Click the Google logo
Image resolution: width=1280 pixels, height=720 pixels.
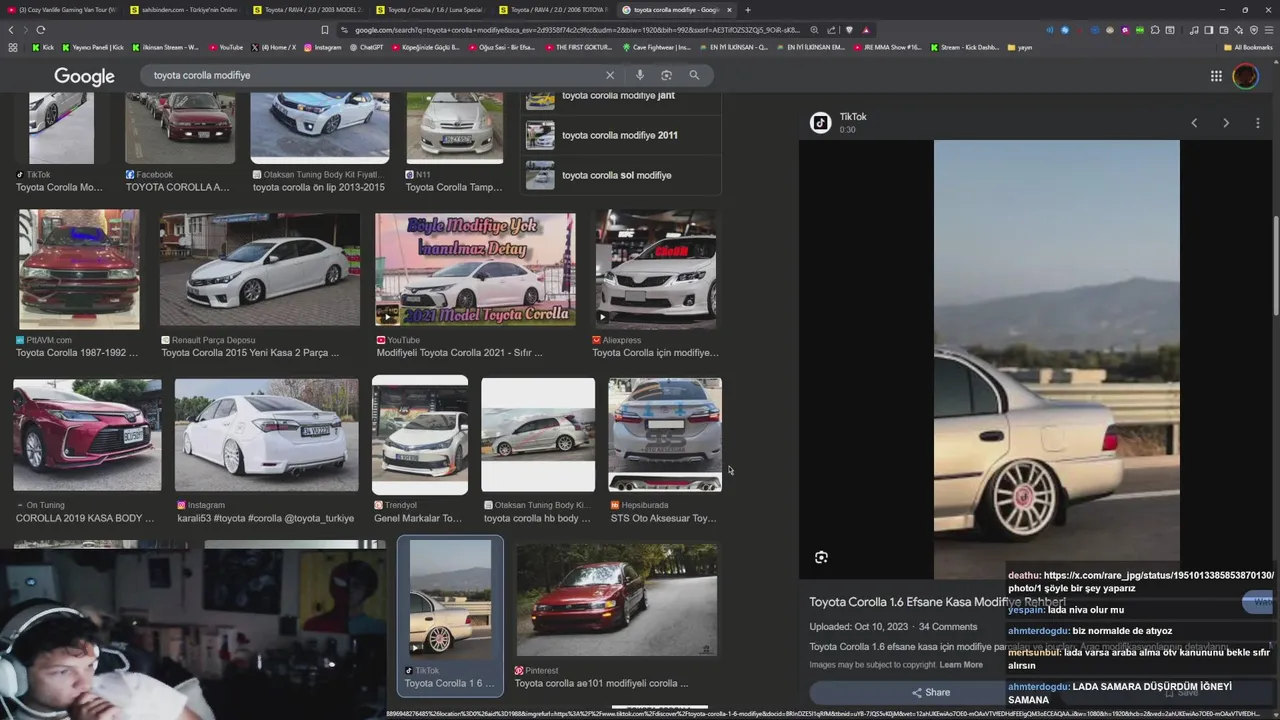84,77
